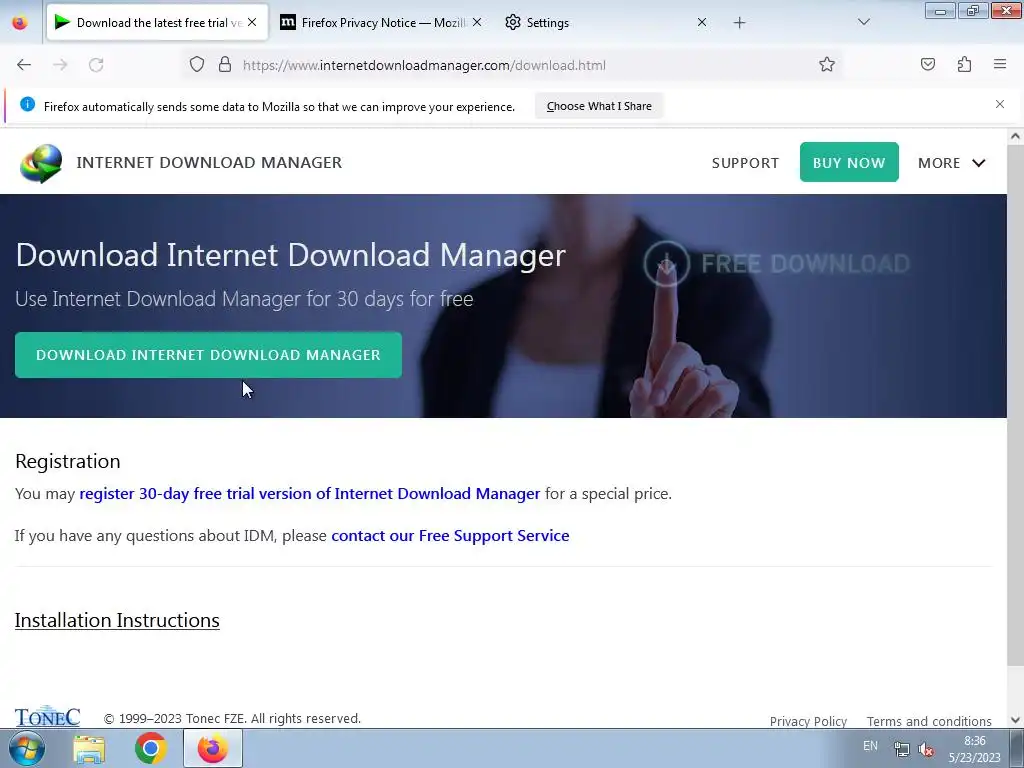Open the Terms and conditions footer link

(929, 721)
